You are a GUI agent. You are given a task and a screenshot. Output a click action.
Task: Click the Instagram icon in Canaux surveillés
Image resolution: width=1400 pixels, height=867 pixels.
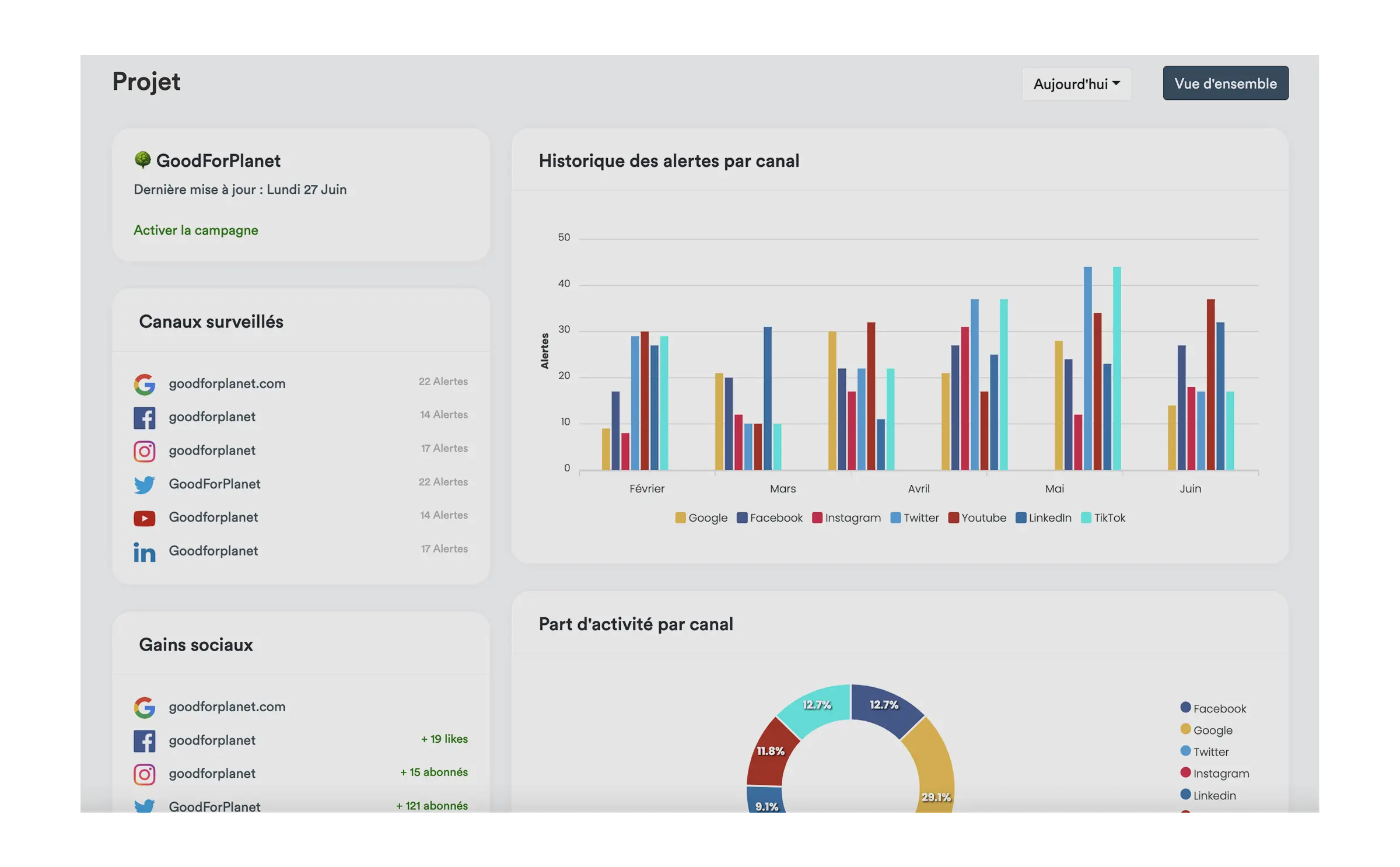point(144,451)
